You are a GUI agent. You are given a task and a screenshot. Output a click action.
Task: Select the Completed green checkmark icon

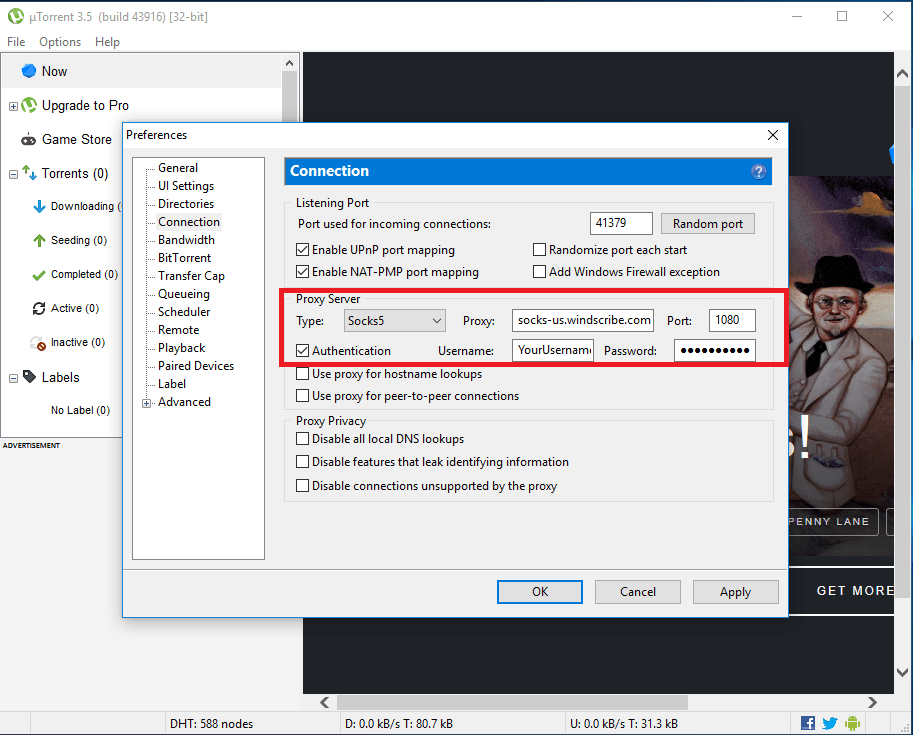(39, 275)
